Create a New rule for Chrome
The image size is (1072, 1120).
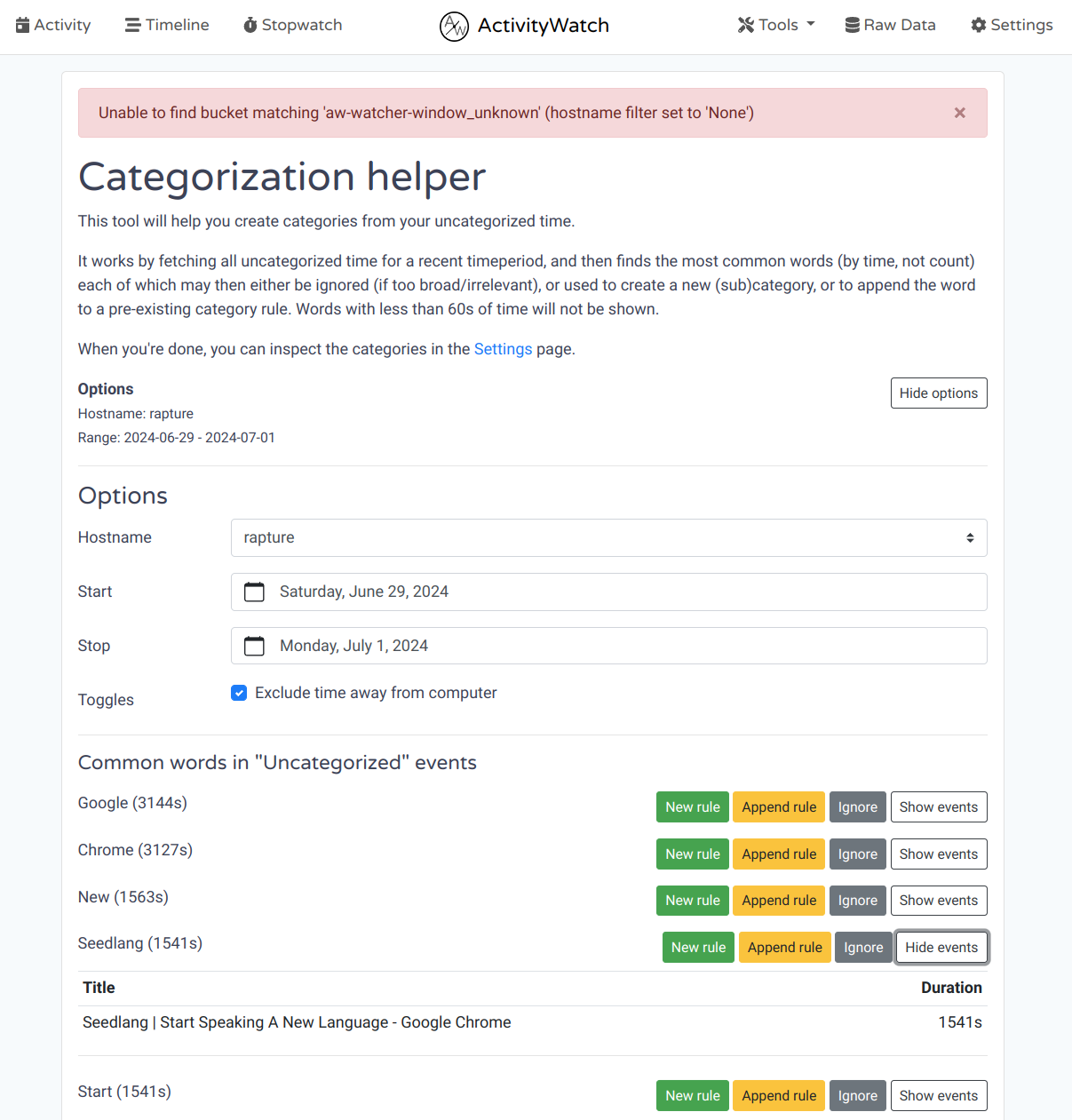[x=692, y=854]
